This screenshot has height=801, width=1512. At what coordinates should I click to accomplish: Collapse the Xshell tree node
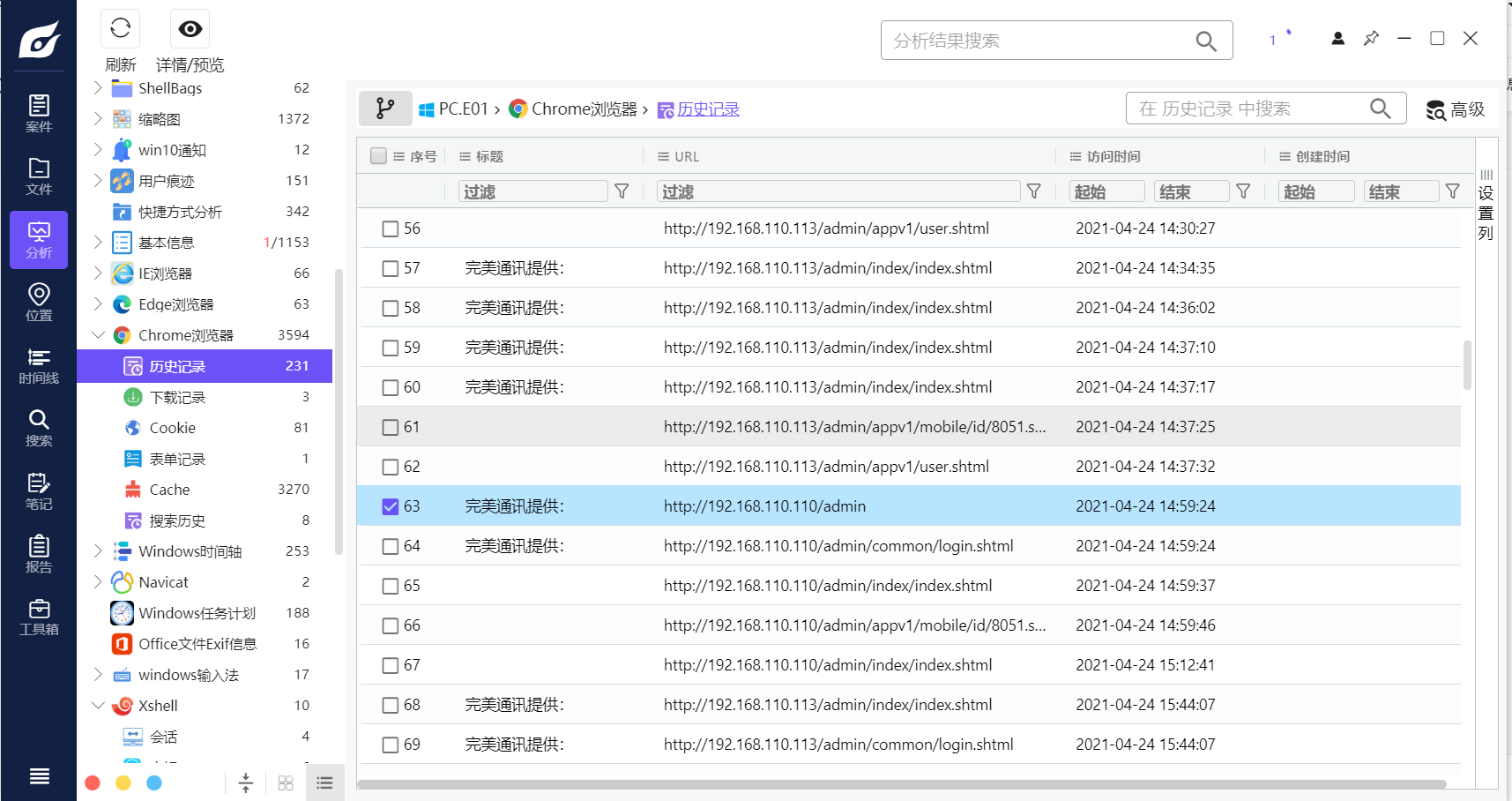click(98, 706)
